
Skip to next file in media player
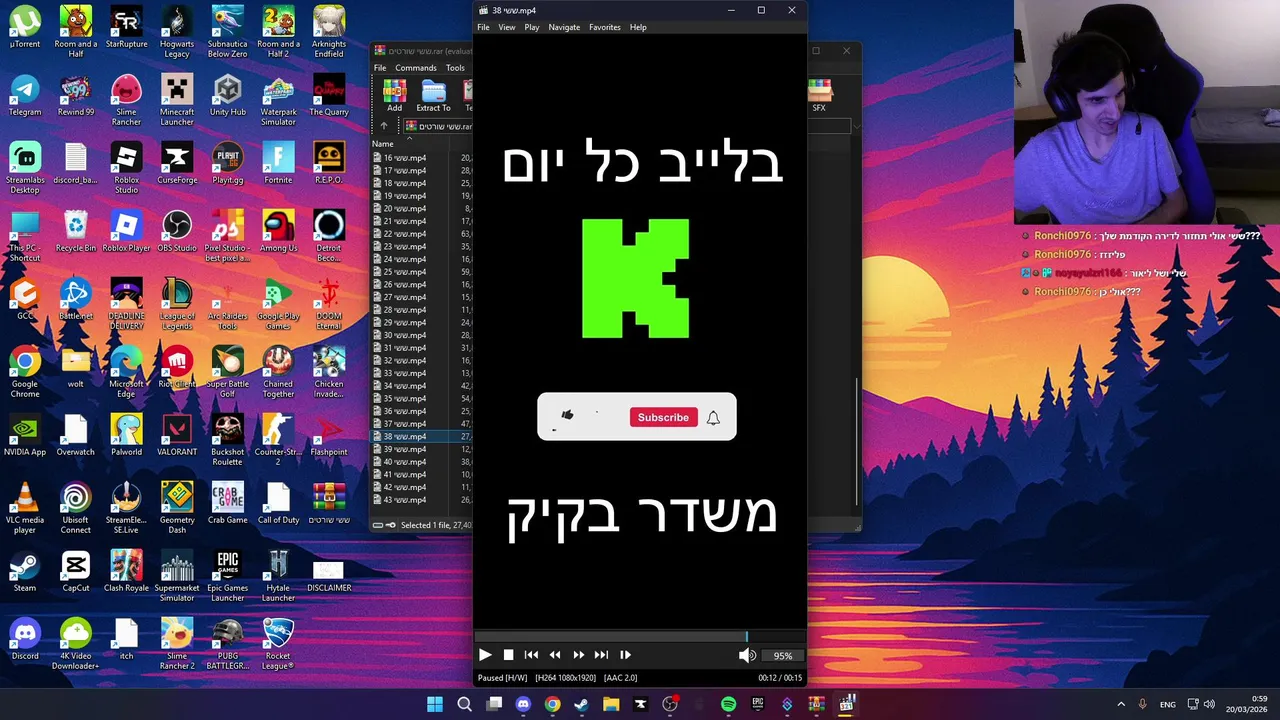[601, 655]
